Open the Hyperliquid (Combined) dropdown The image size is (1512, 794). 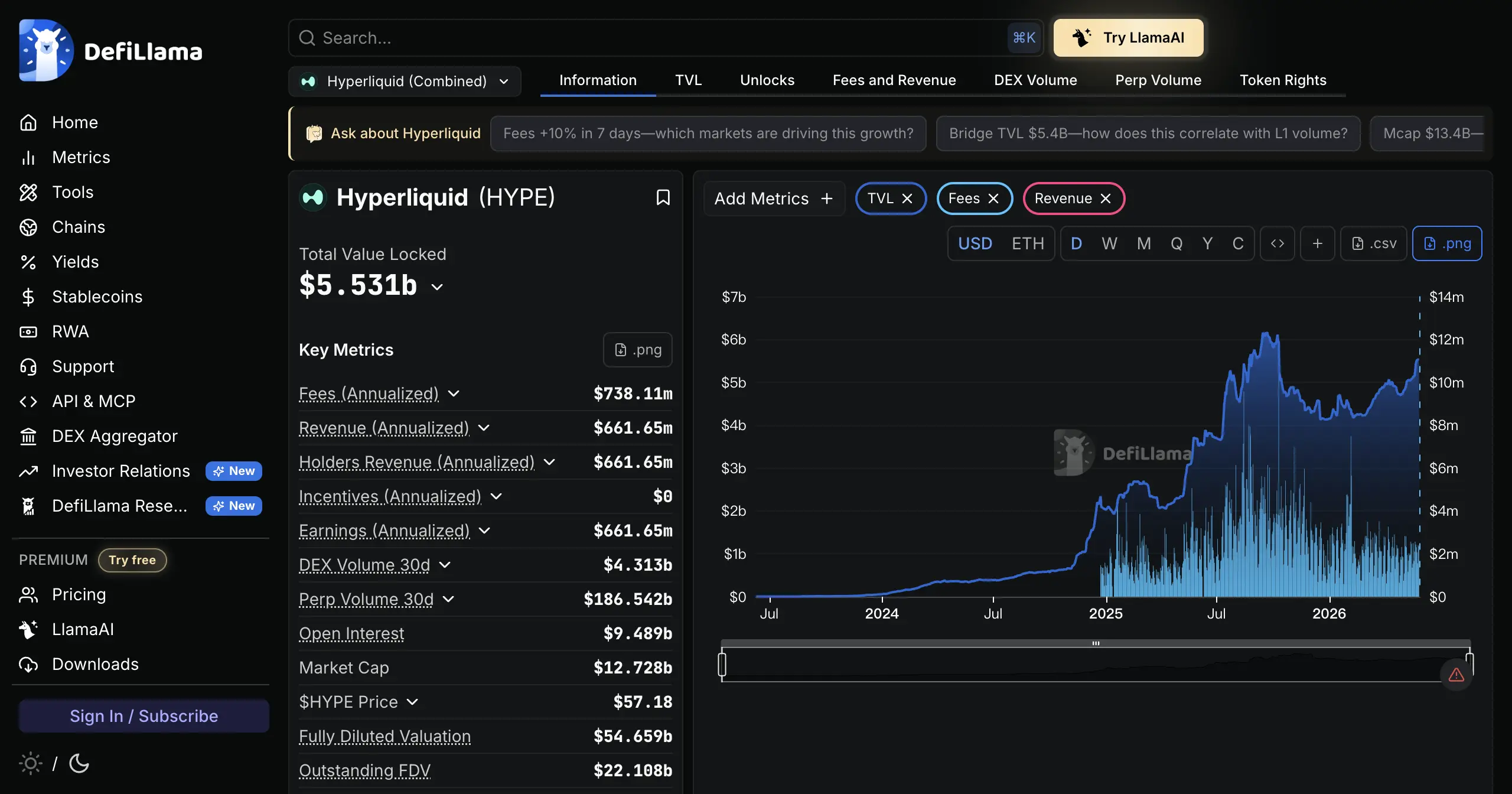coord(405,81)
